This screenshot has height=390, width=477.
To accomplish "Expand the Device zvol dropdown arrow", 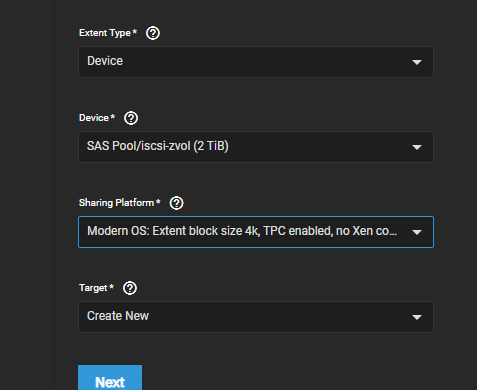I will point(417,147).
